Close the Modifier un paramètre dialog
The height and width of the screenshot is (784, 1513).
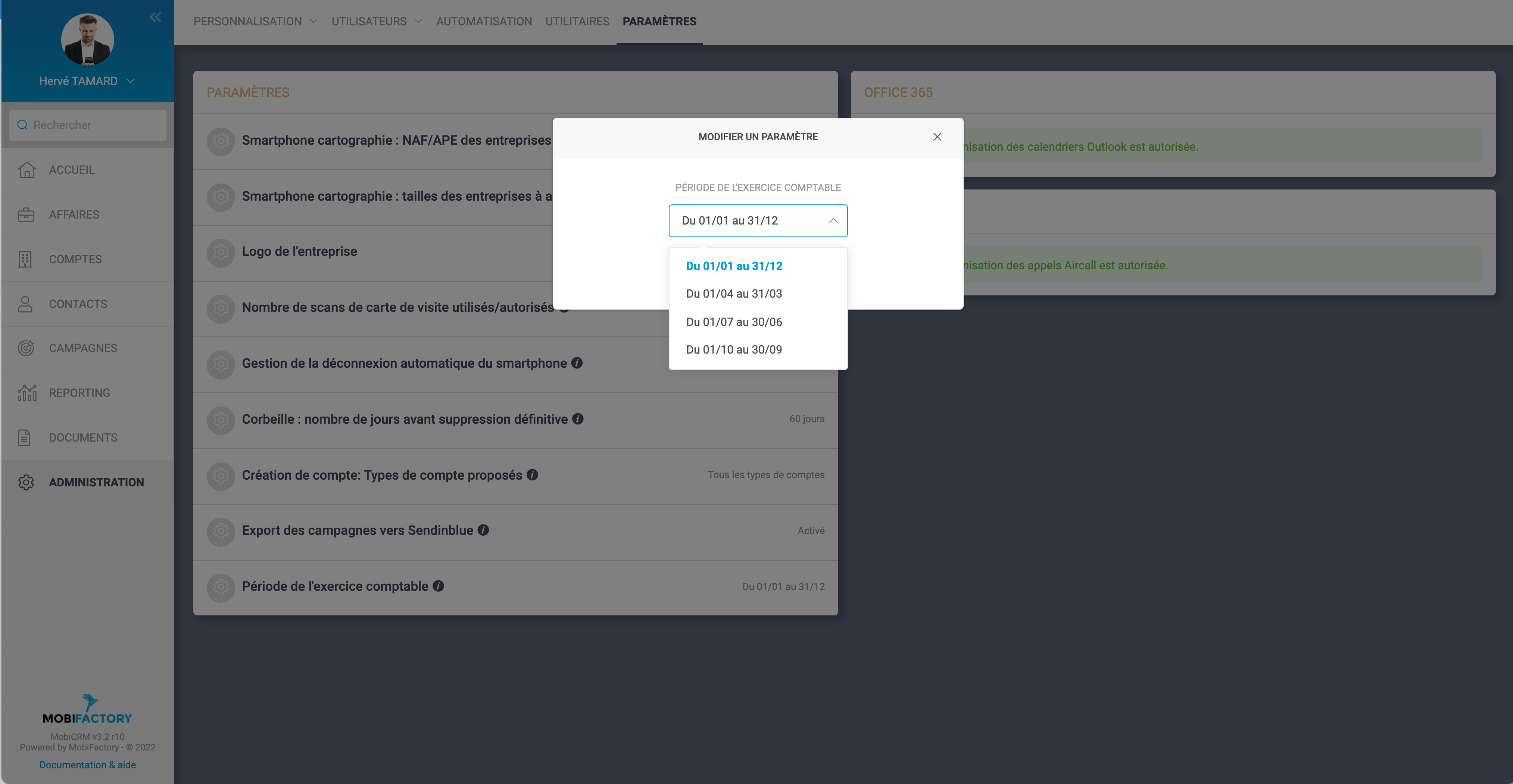[x=937, y=137]
